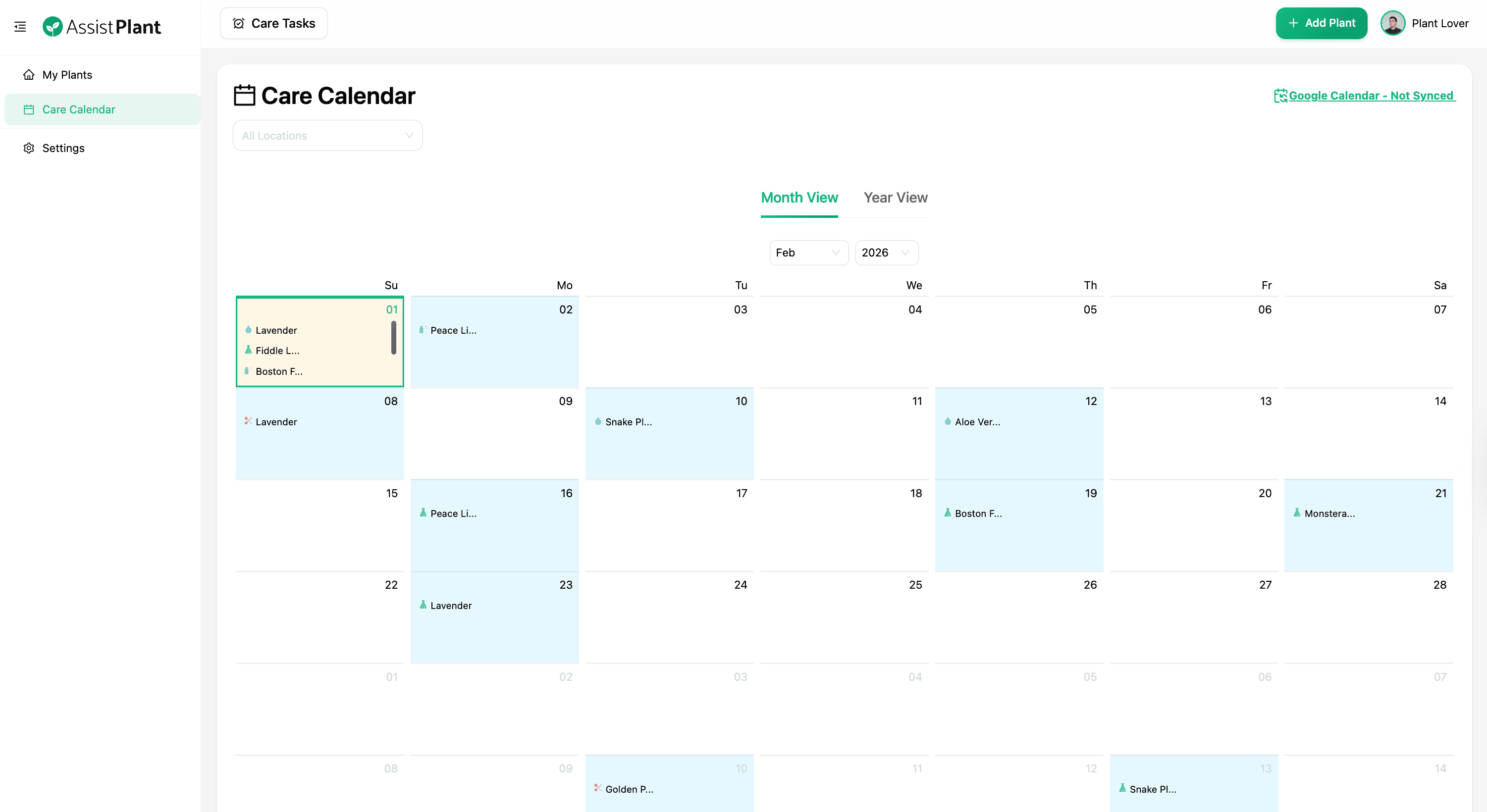
Task: Click the Google Calendar sync icon
Action: (x=1280, y=95)
